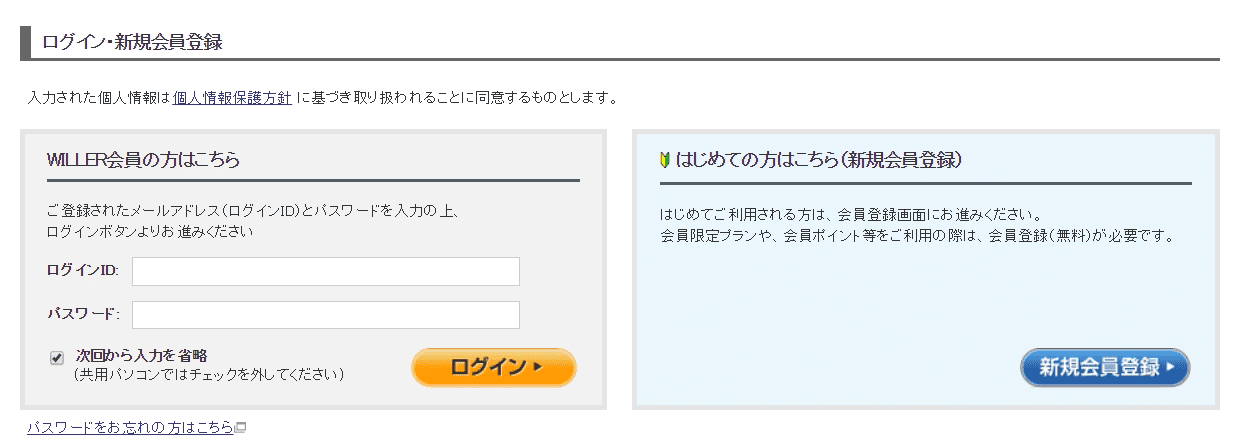Open the 個人情報保護方針 link
The image size is (1238, 444).
232,98
